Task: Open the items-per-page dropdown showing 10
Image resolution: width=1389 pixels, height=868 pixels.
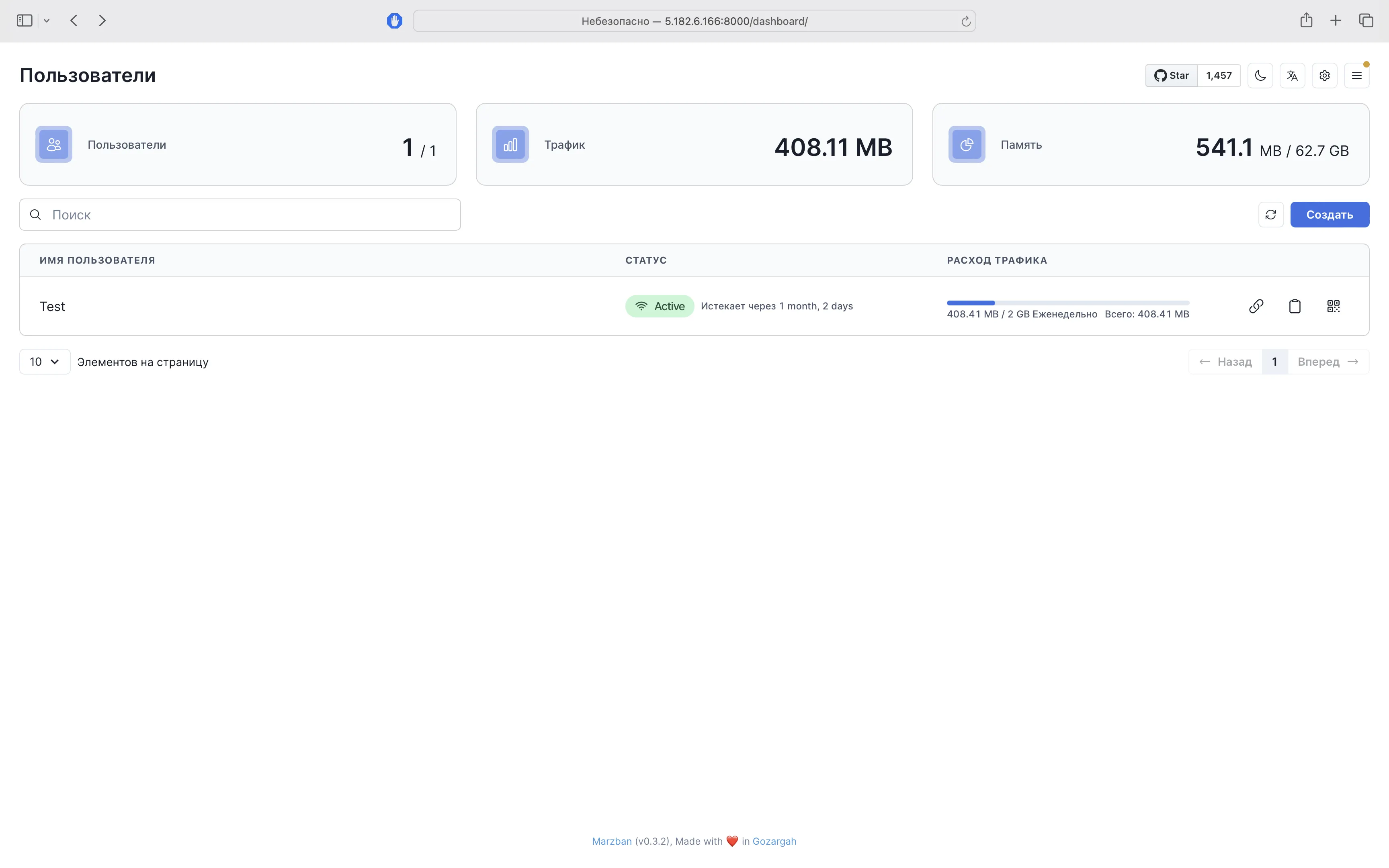Action: (44, 362)
